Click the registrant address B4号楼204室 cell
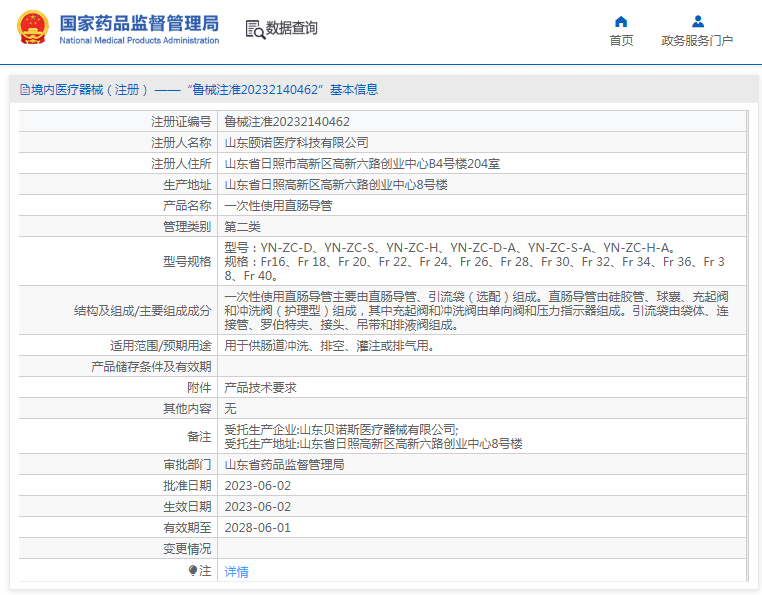762x595 pixels. coord(362,163)
